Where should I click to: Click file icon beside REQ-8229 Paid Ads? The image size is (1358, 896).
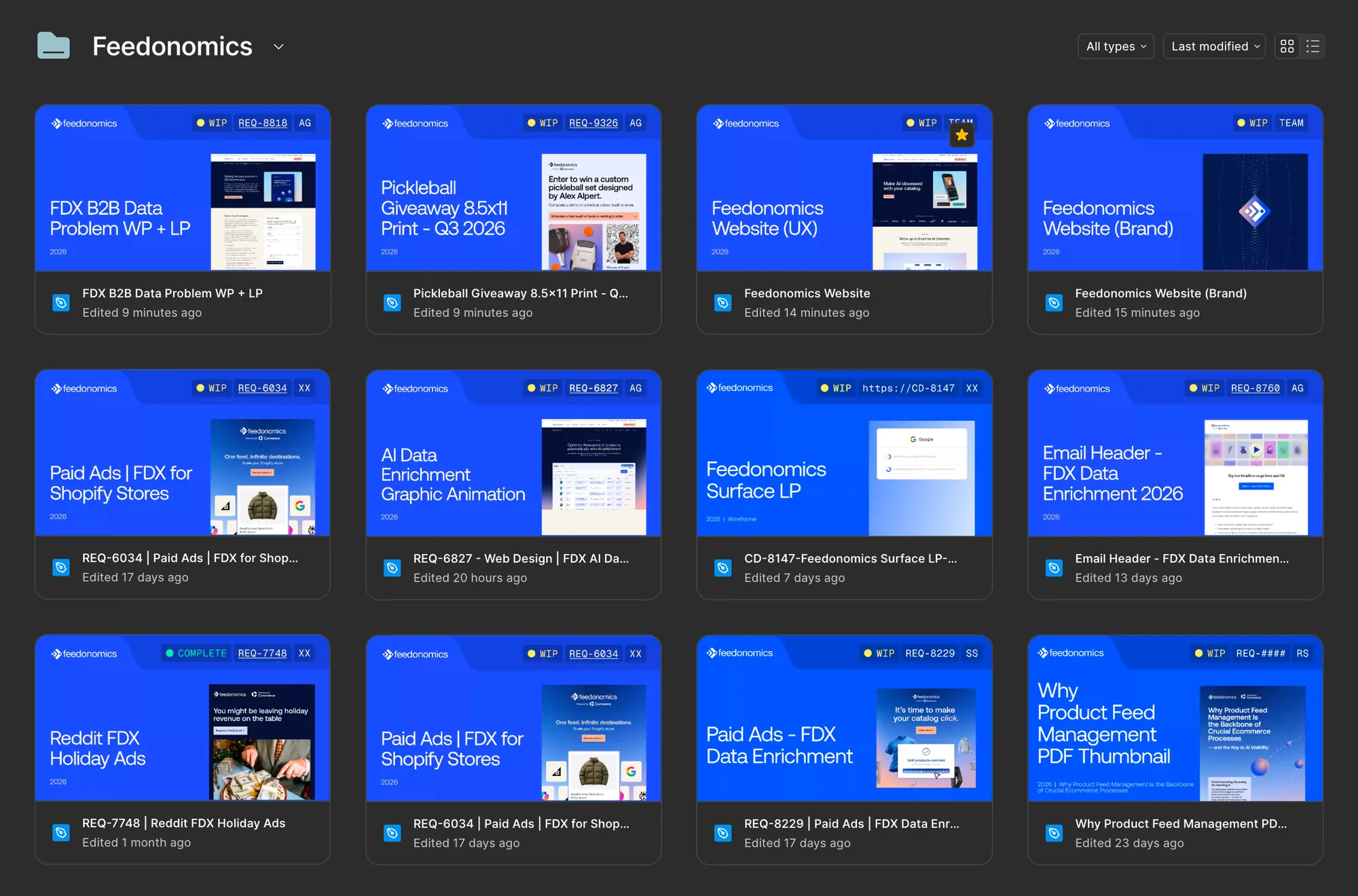pos(723,833)
